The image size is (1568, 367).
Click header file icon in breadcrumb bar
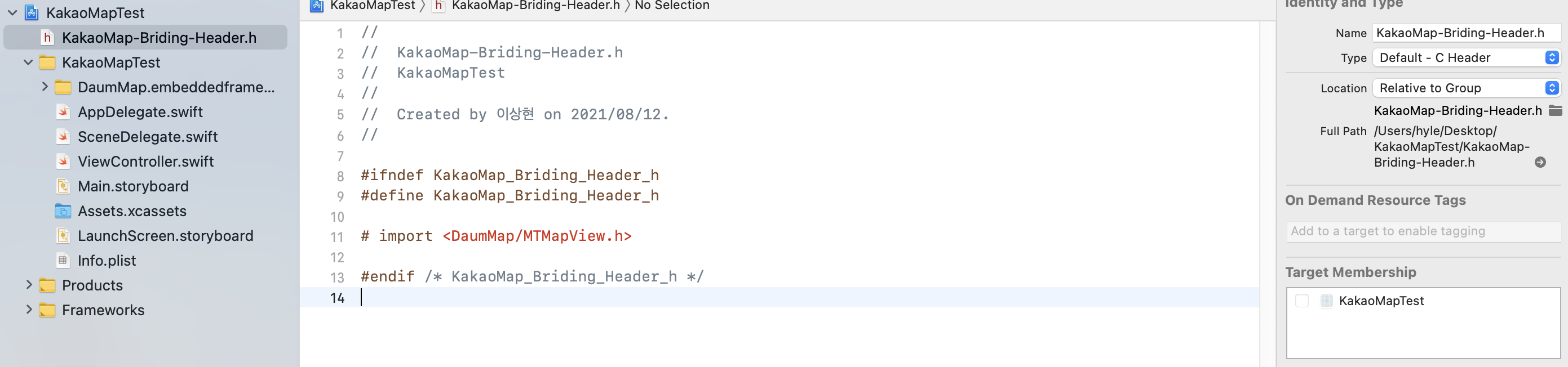[x=438, y=6]
